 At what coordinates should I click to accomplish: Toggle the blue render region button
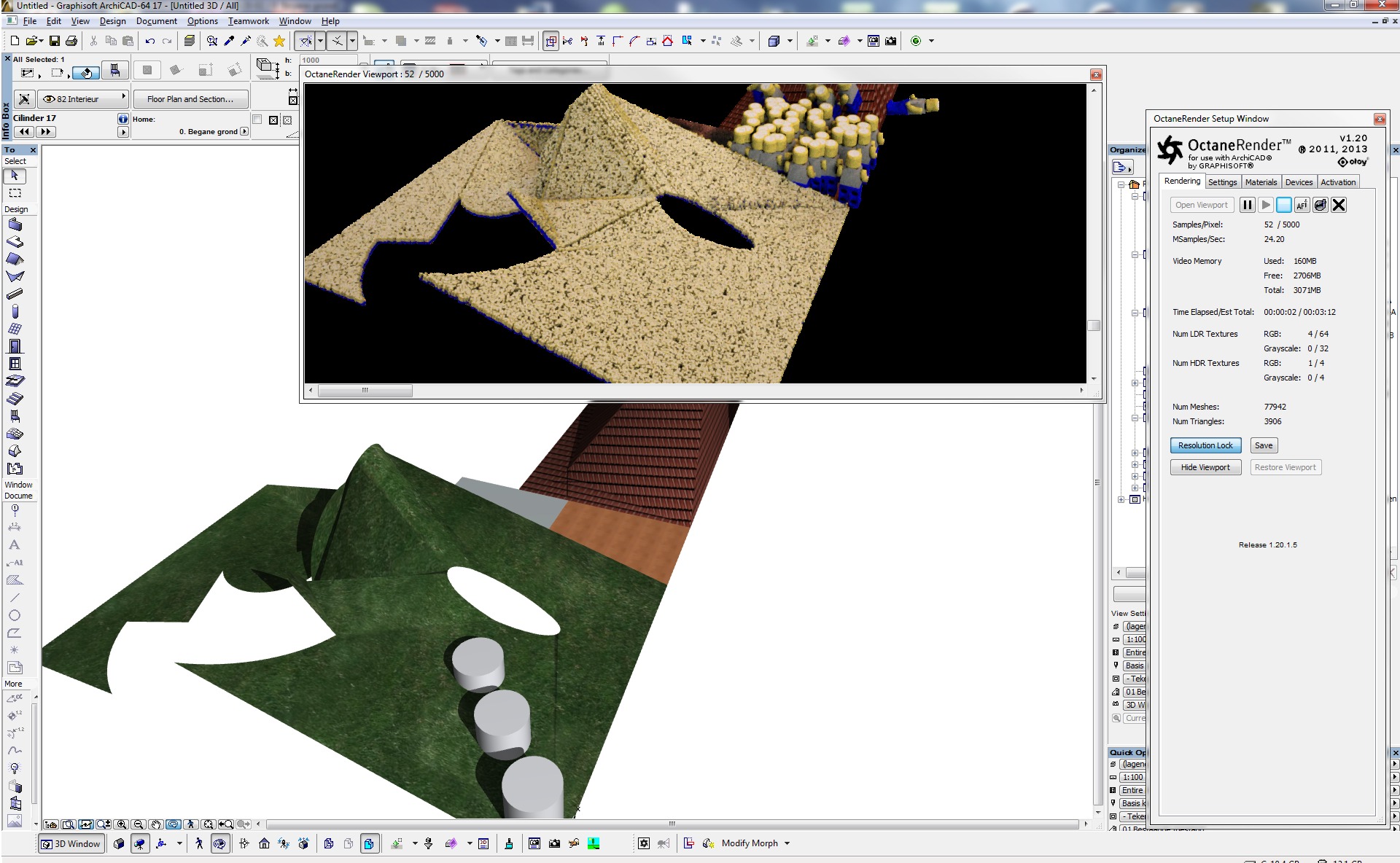pos(1283,205)
